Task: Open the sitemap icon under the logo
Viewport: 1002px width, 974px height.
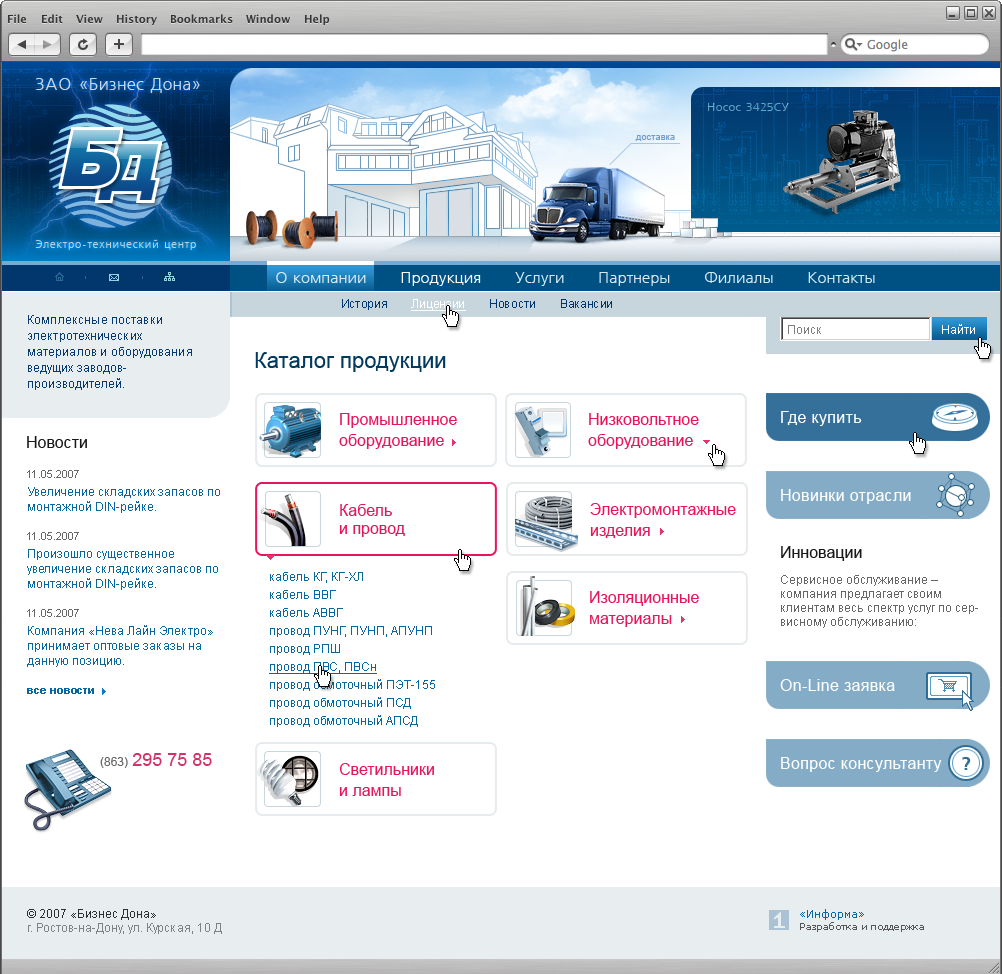Action: (x=169, y=277)
